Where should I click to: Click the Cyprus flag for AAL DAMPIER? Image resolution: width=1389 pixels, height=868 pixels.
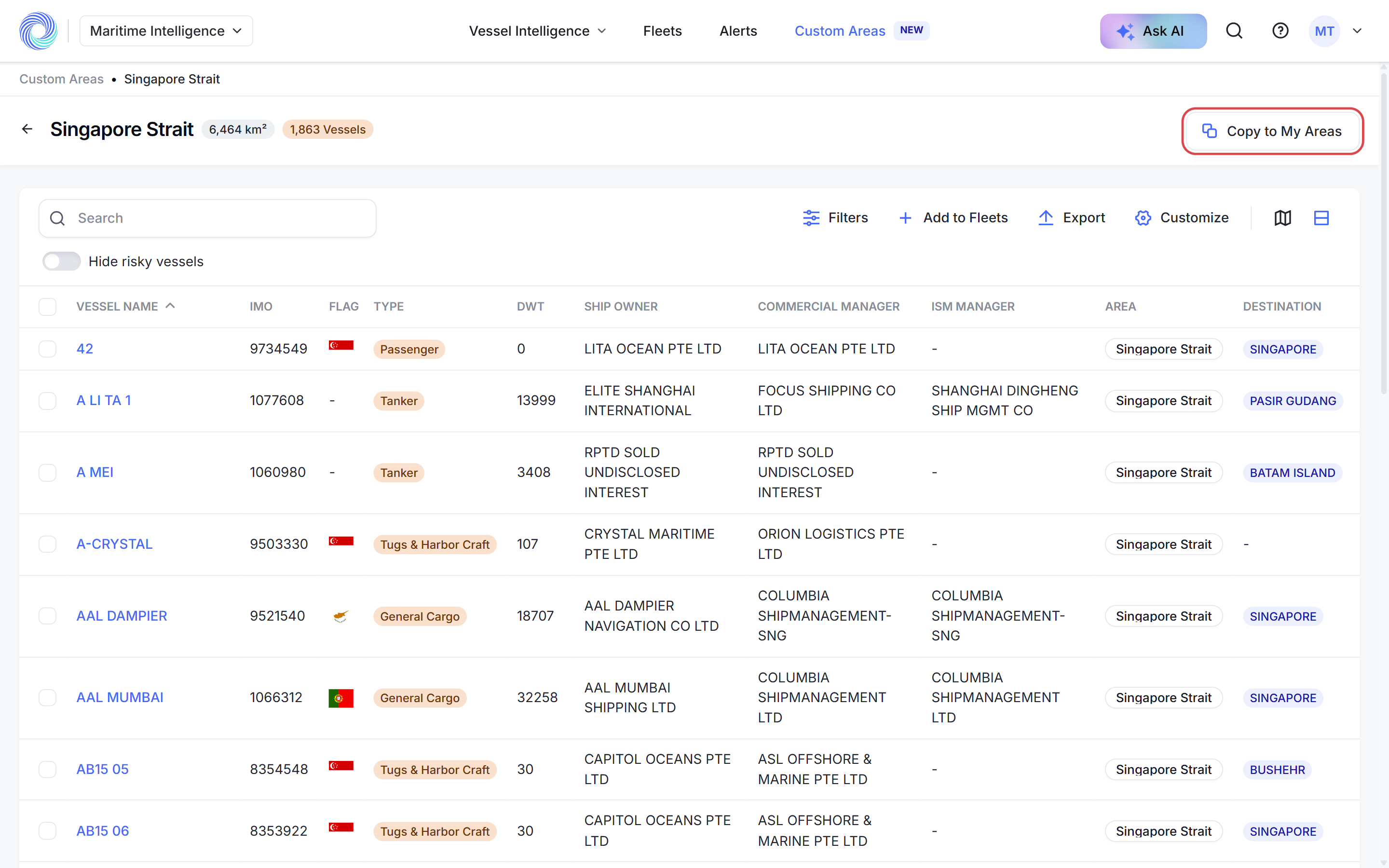[x=341, y=616]
